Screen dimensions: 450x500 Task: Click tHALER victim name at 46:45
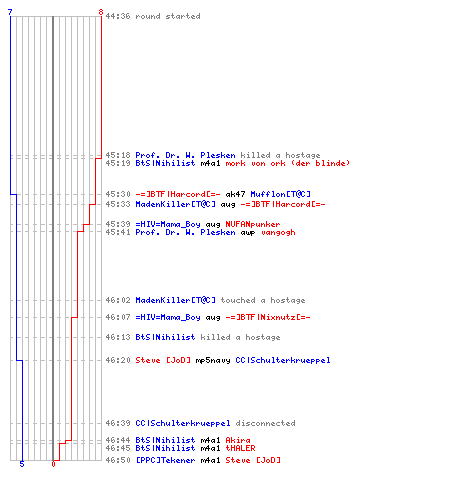pos(241,448)
